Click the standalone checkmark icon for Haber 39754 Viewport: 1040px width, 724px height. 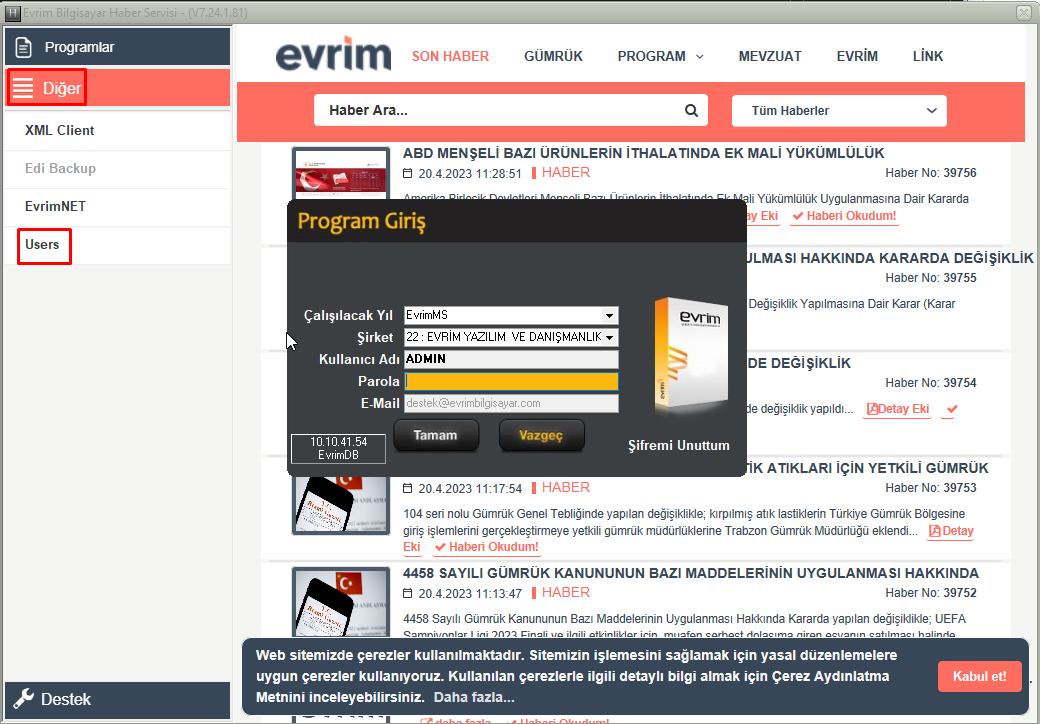click(x=952, y=409)
